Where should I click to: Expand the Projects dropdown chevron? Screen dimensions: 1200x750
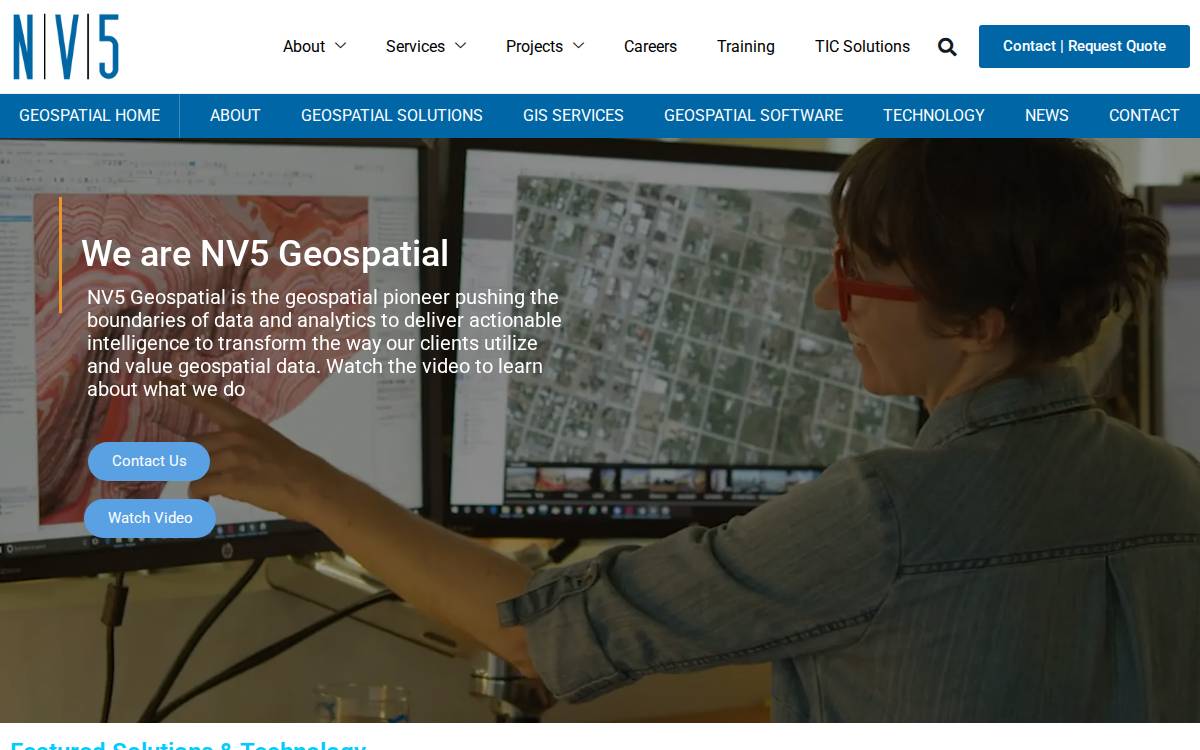[x=578, y=46]
